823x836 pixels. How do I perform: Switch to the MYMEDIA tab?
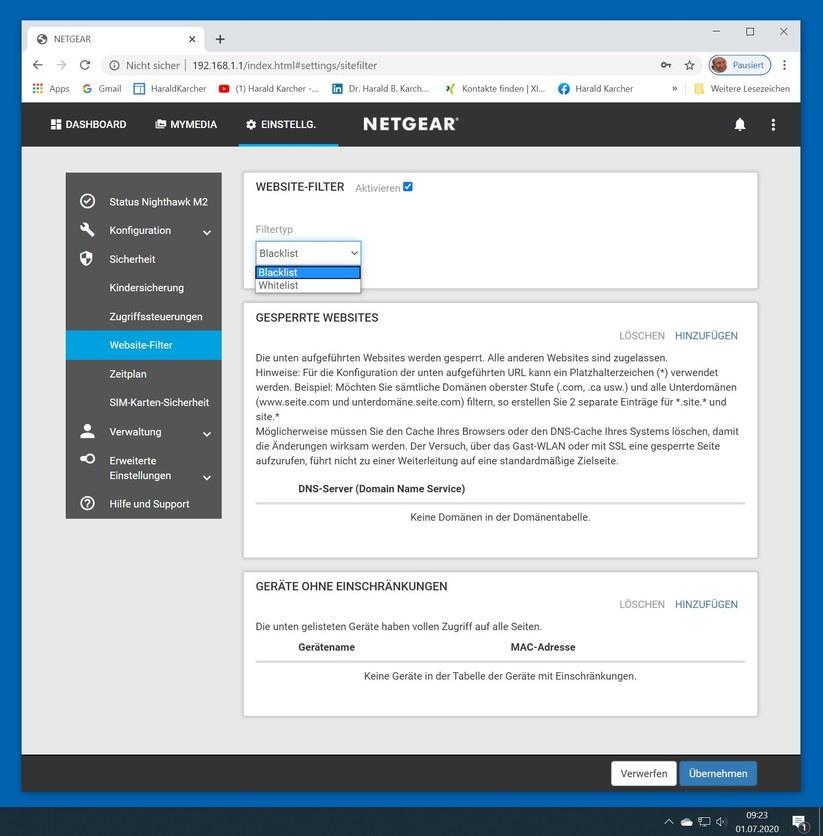pos(186,125)
